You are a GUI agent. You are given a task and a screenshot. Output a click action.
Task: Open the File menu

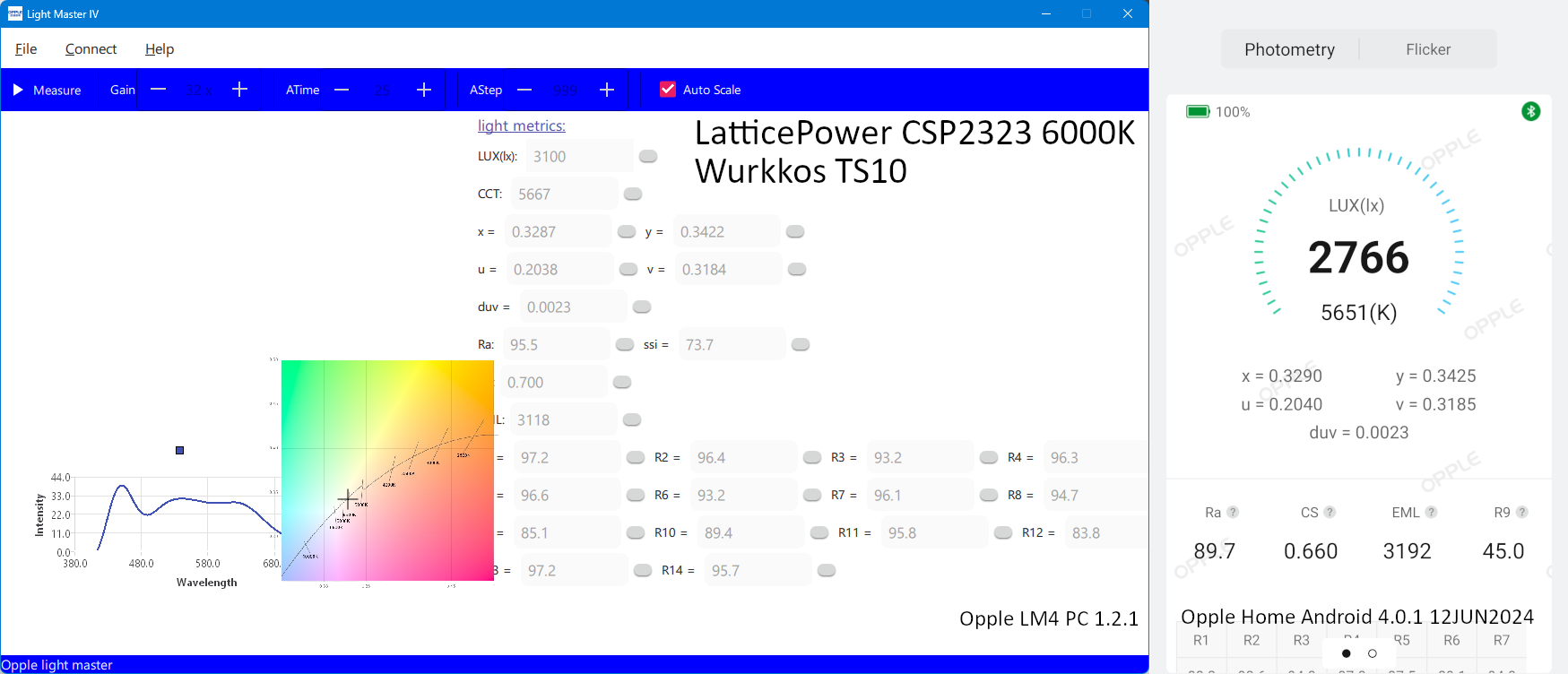pos(26,48)
